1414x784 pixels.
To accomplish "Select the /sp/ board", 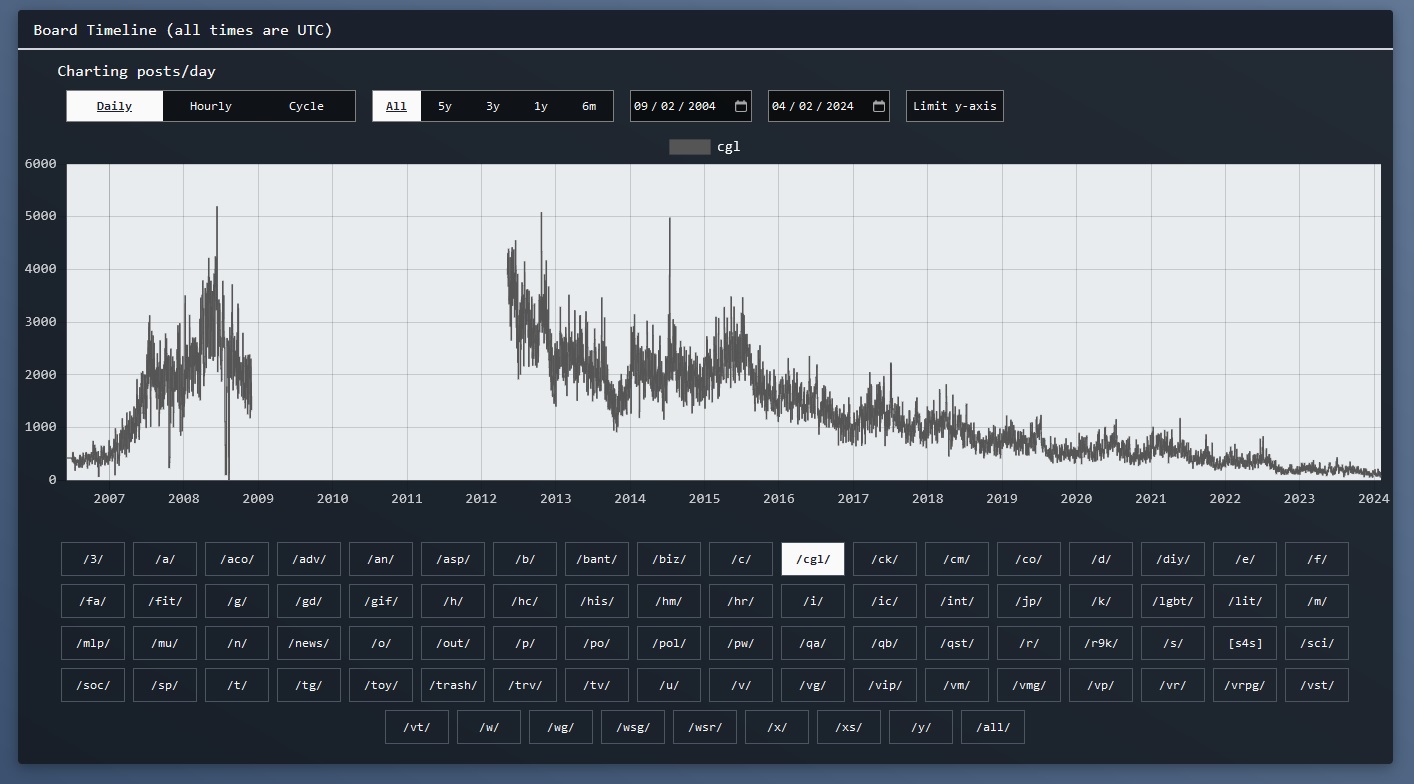I will point(165,685).
